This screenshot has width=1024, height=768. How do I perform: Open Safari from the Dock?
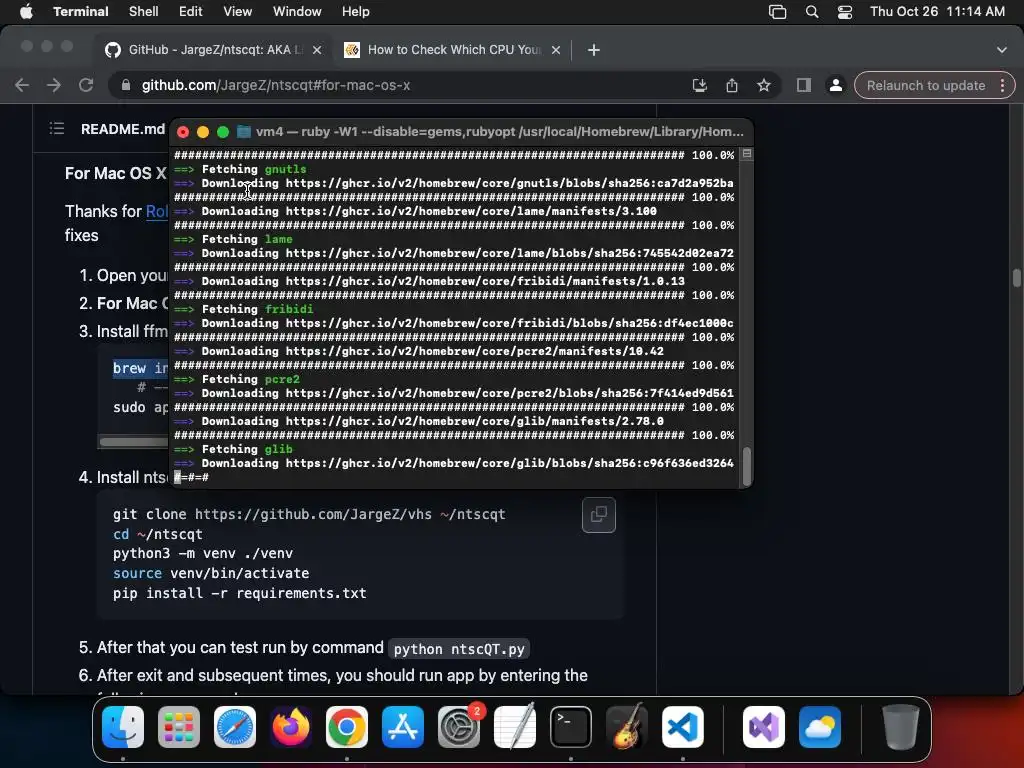[235, 727]
